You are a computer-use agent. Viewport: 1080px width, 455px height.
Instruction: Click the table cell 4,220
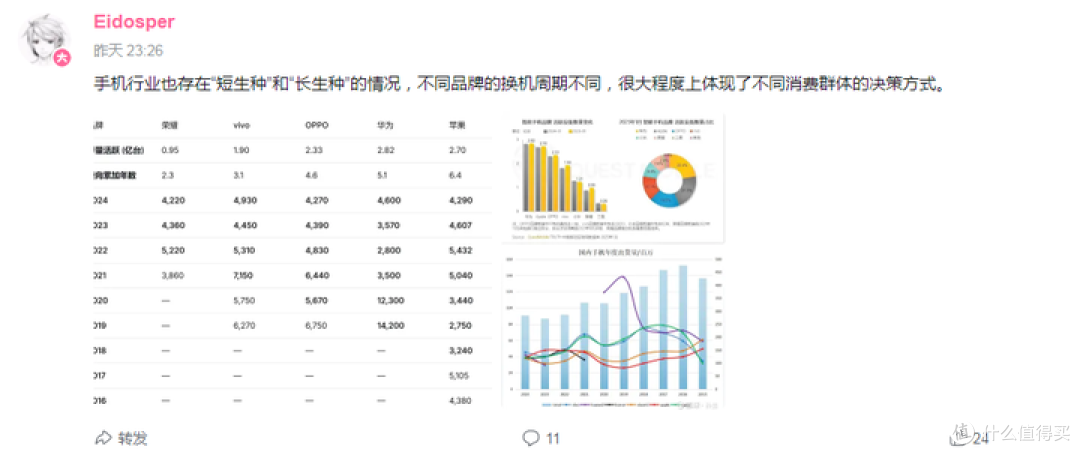[x=172, y=200]
